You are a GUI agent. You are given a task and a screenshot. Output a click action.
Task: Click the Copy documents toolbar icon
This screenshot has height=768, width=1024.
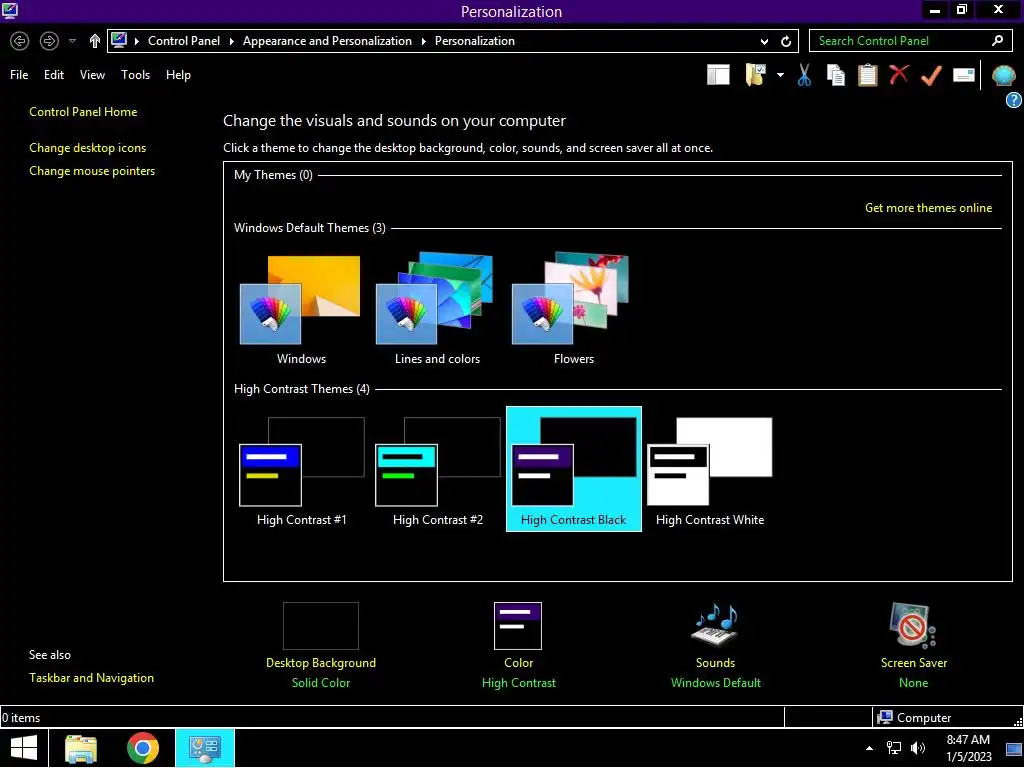pos(835,75)
